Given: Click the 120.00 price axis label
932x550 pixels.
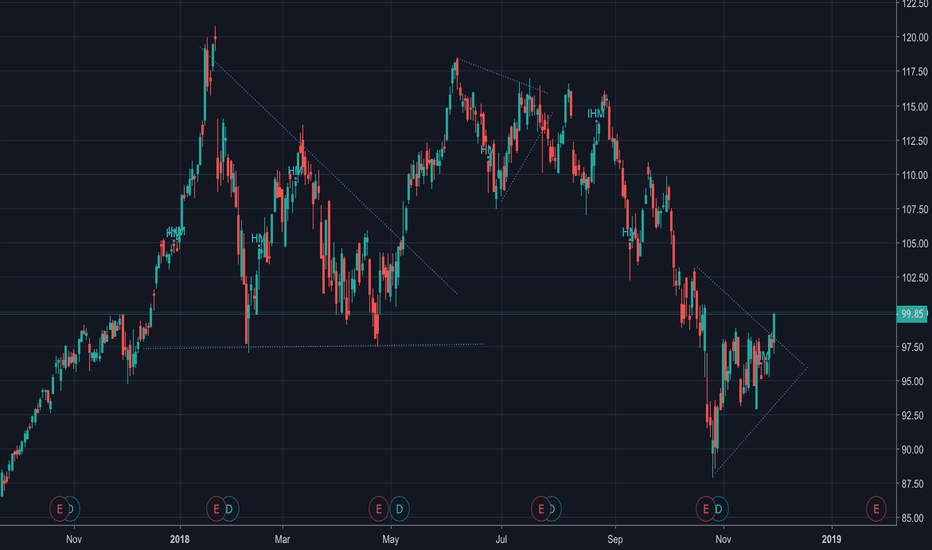Looking at the screenshot, I should [x=915, y=37].
